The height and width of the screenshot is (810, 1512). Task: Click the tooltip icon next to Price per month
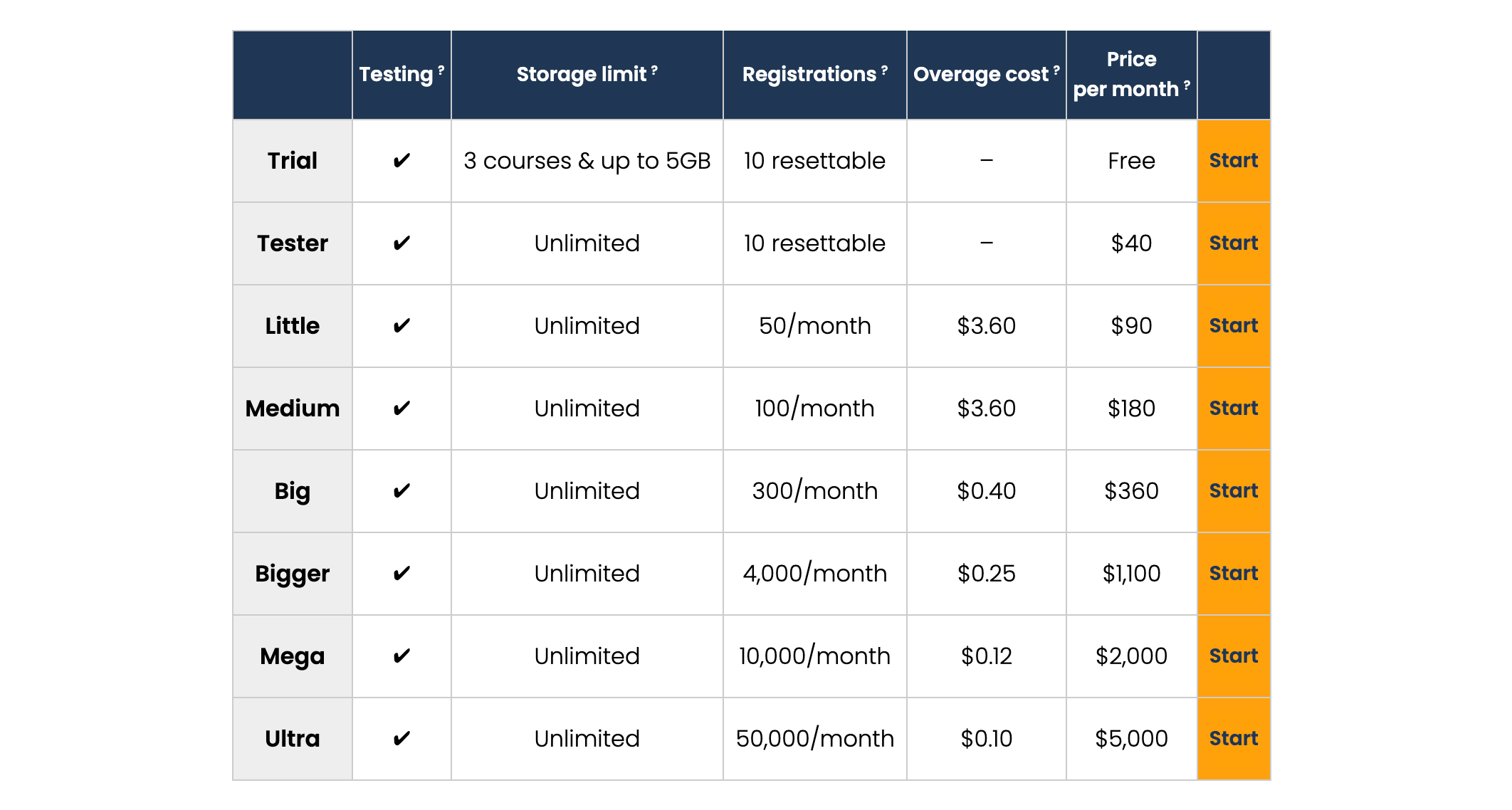(1187, 85)
